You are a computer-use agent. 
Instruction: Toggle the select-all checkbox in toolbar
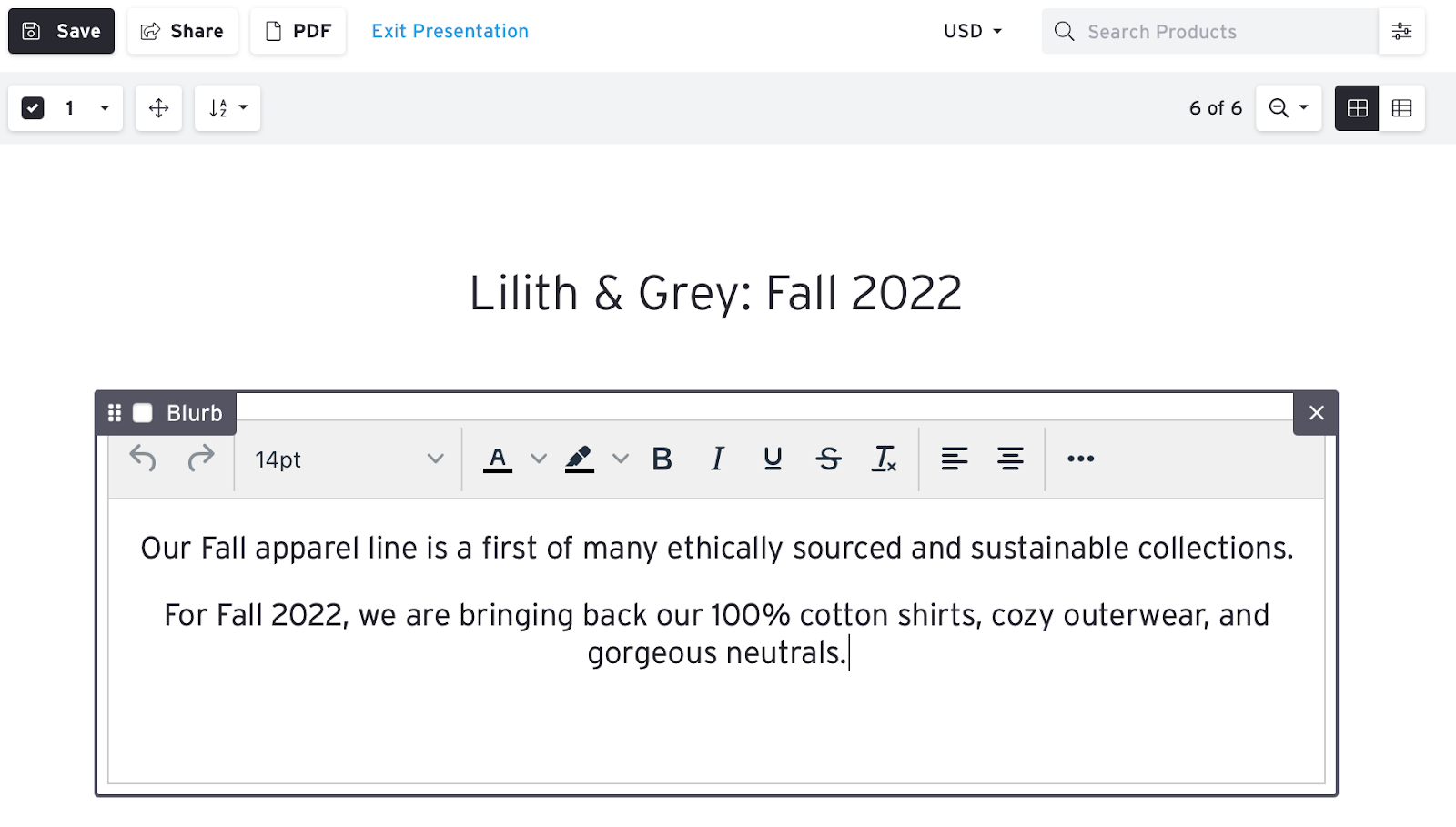tap(33, 108)
